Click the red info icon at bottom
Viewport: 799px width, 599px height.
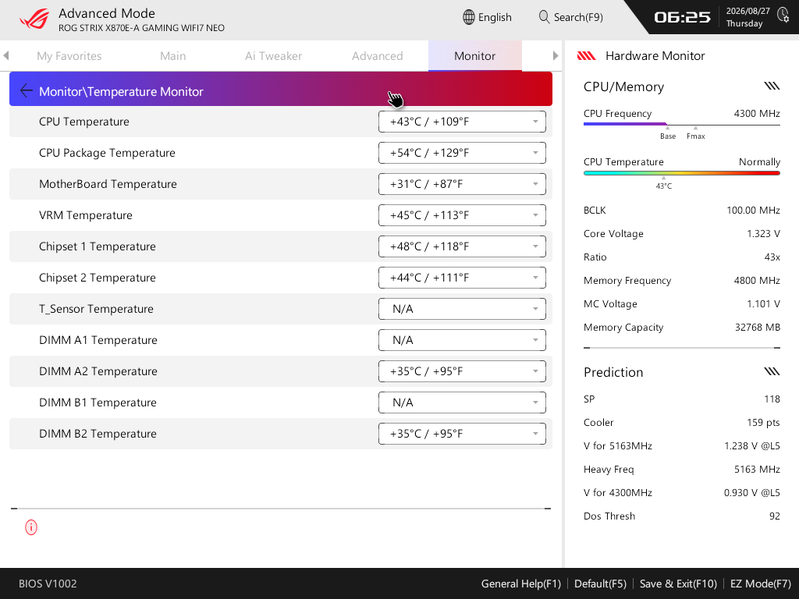31,527
